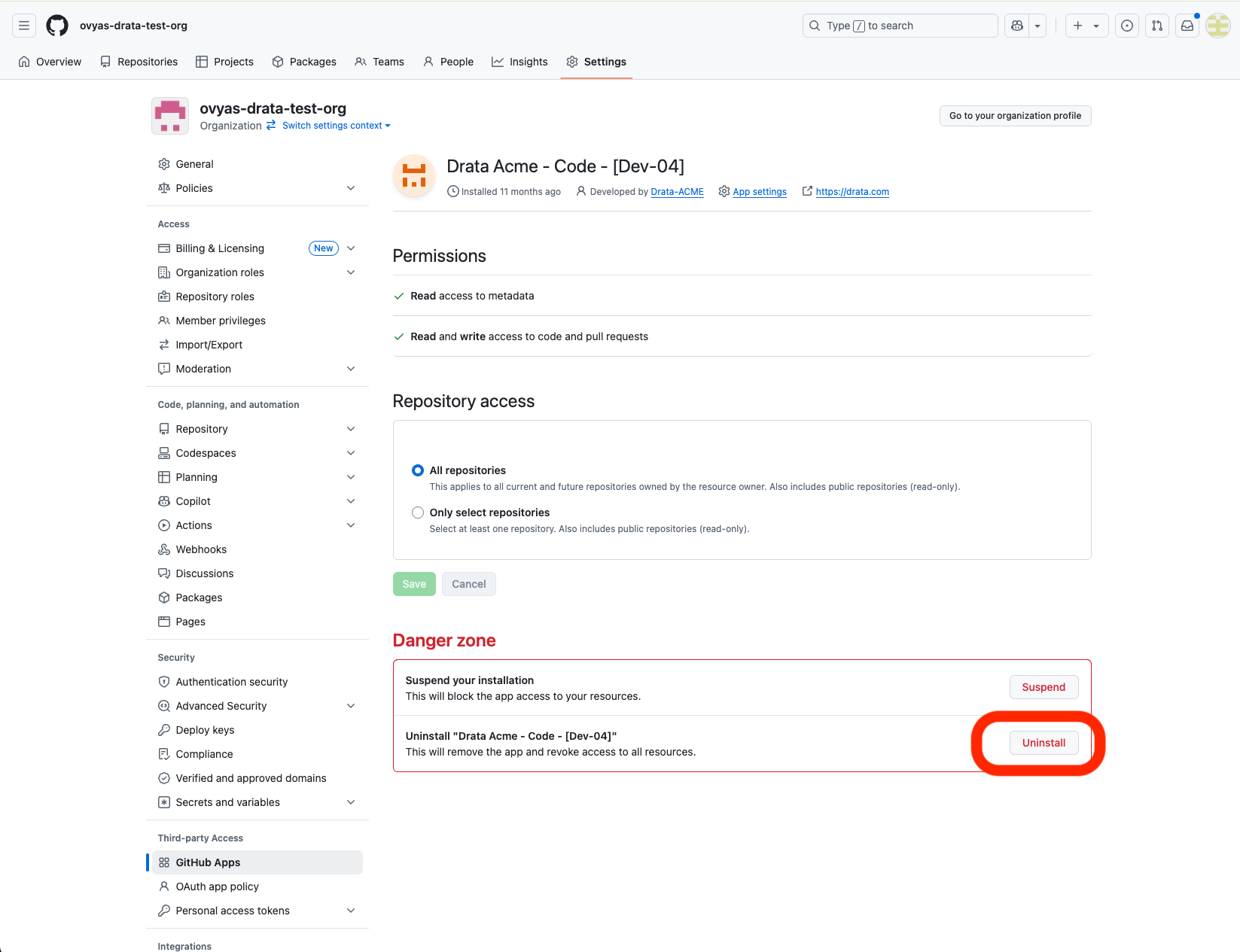Suspend the app installation

coord(1043,687)
